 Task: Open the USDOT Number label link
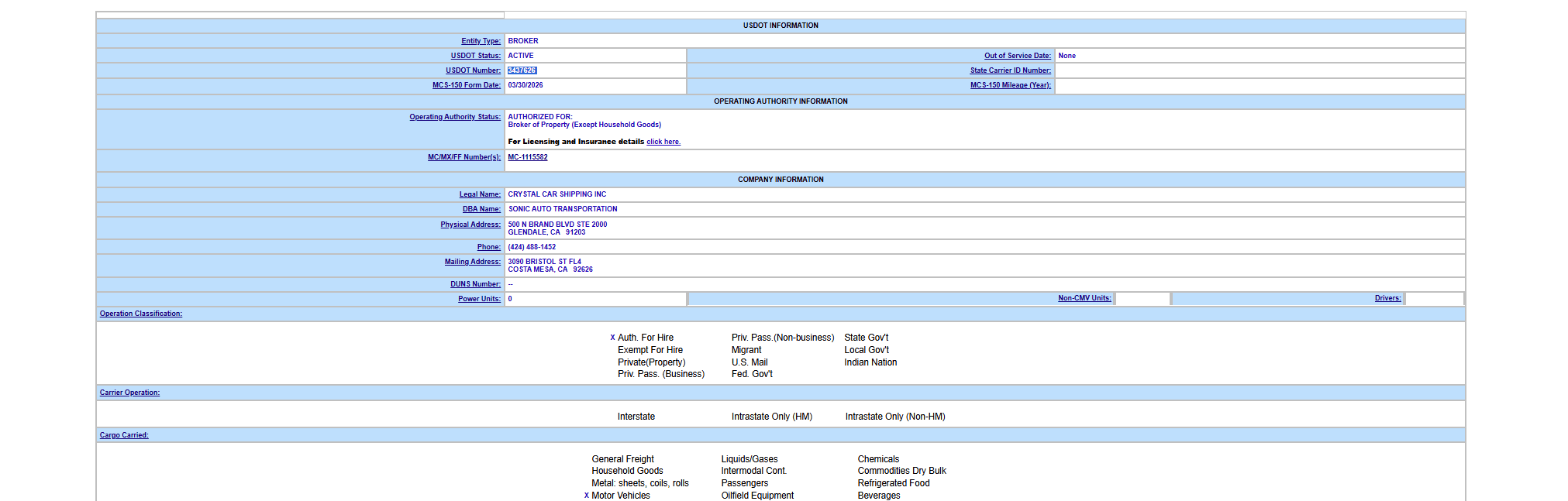tap(473, 70)
